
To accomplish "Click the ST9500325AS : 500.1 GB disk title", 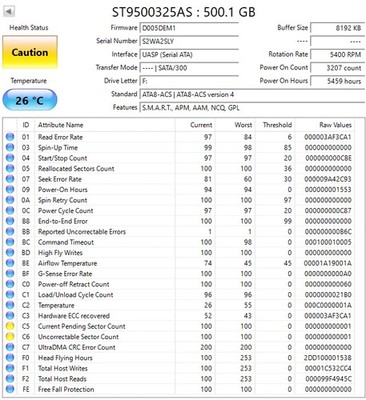I will [x=183, y=12].
